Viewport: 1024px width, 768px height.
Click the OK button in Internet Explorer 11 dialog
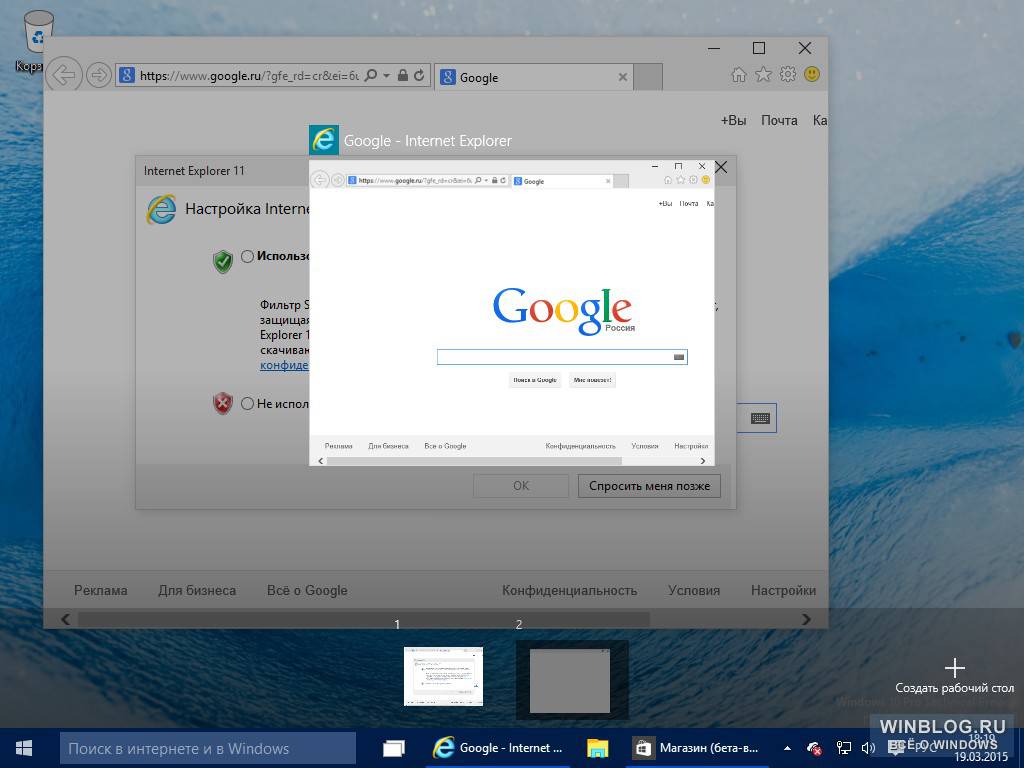[x=520, y=486]
